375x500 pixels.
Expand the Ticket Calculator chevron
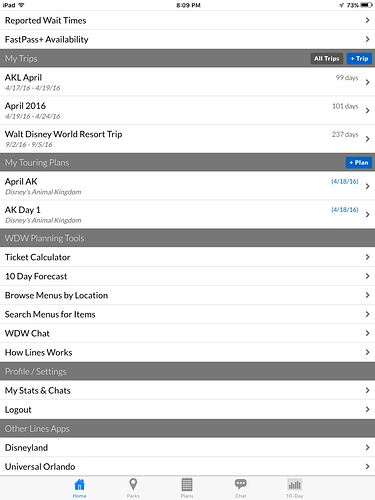[x=367, y=257]
